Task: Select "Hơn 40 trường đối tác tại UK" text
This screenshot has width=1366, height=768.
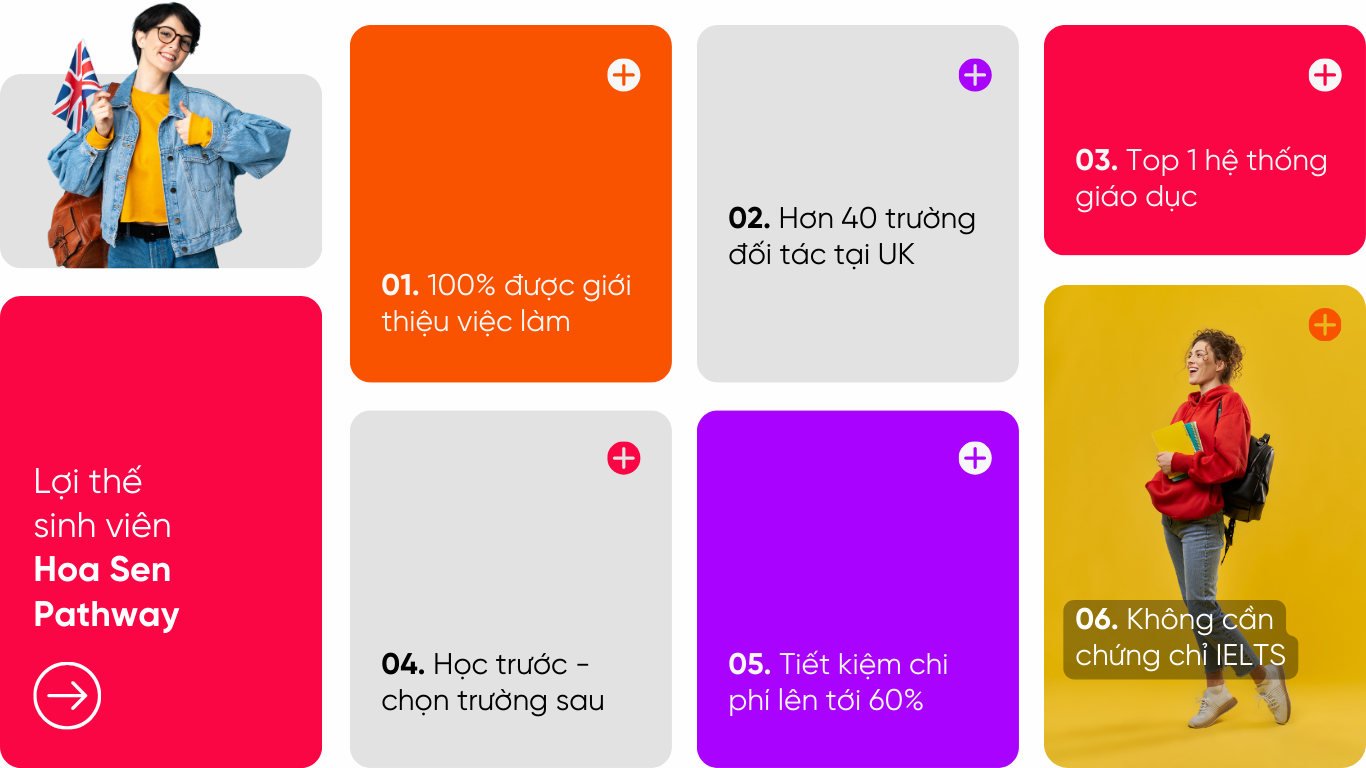Action: click(x=851, y=236)
